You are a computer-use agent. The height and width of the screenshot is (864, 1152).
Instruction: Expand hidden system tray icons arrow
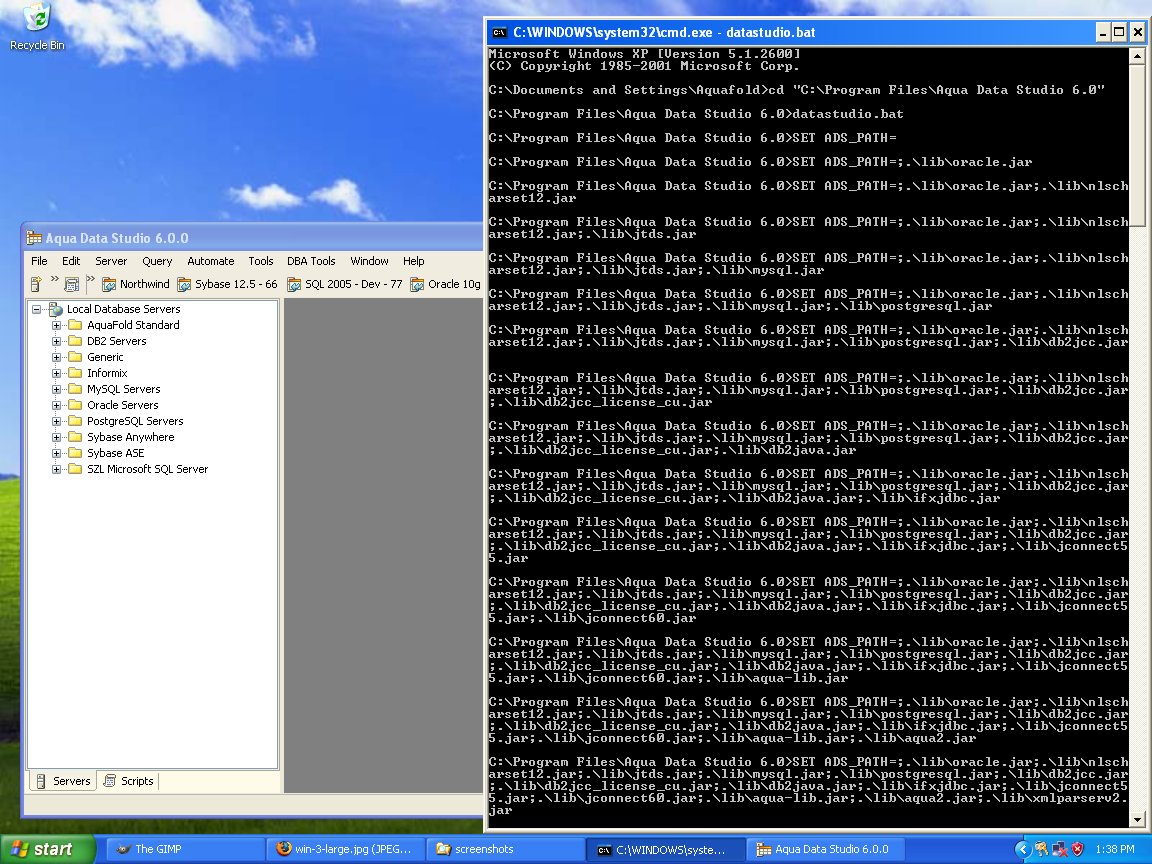pos(1021,849)
